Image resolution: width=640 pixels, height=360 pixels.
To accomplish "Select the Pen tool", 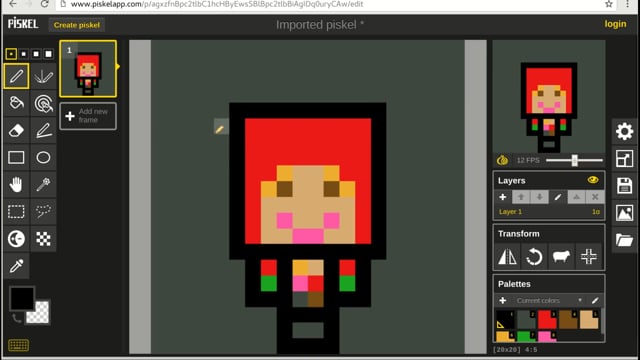I will (x=16, y=76).
